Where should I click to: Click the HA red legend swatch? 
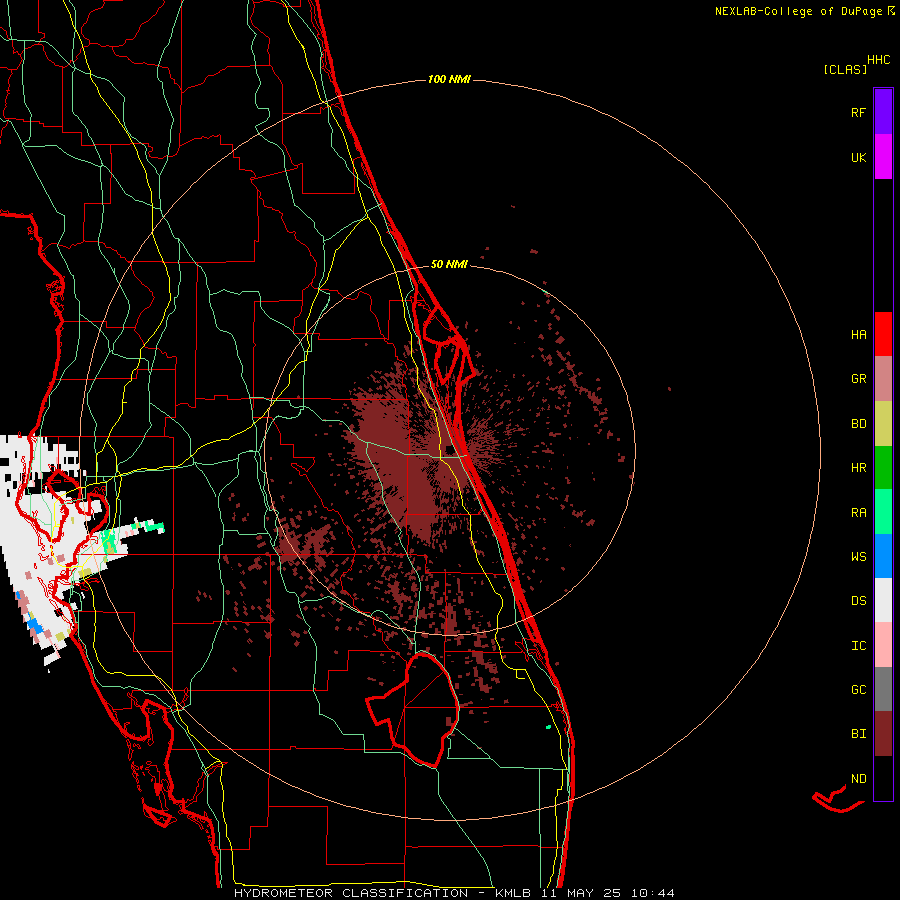pyautogui.click(x=883, y=334)
